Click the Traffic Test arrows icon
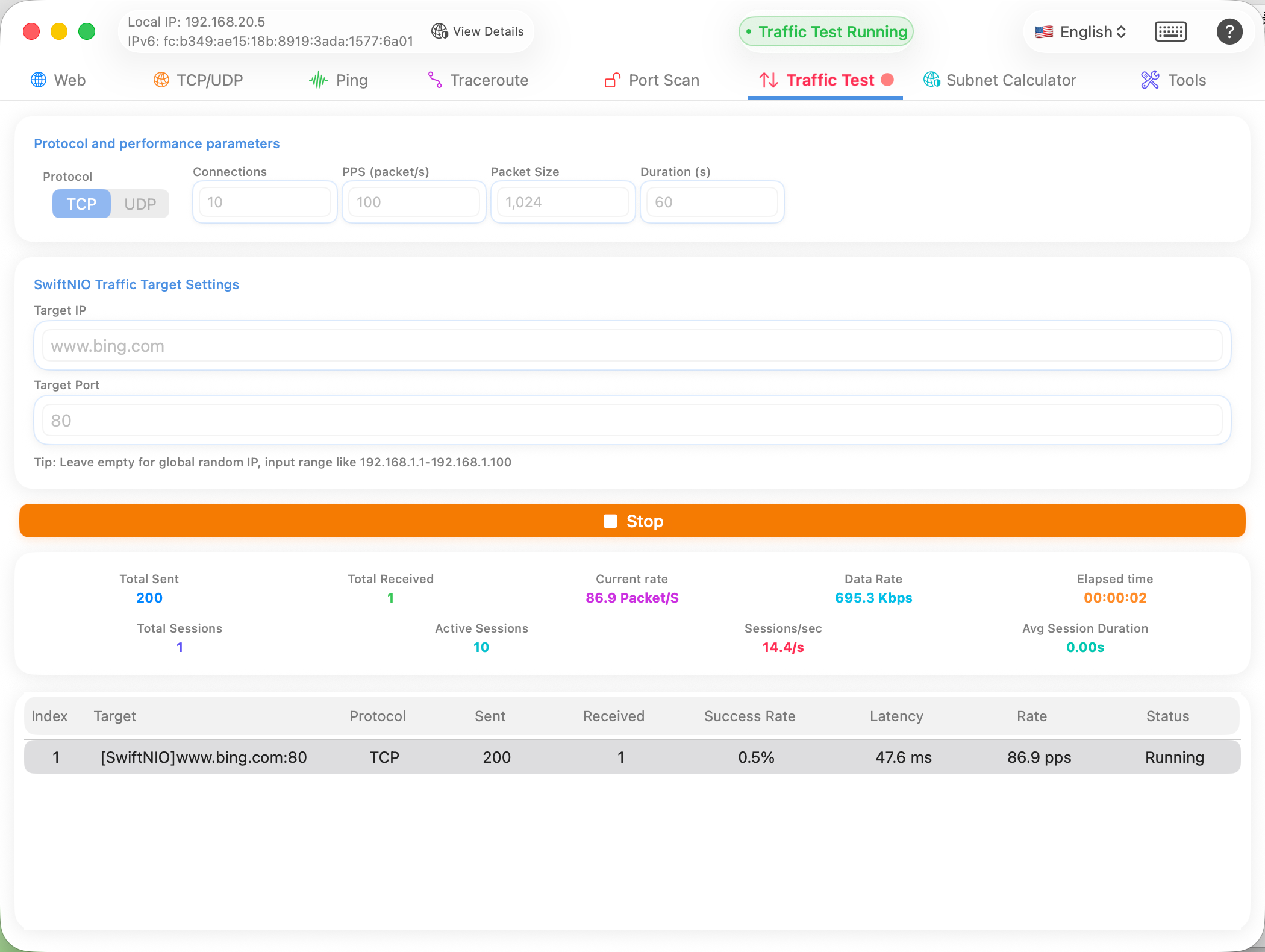The image size is (1265, 952). 768,80
